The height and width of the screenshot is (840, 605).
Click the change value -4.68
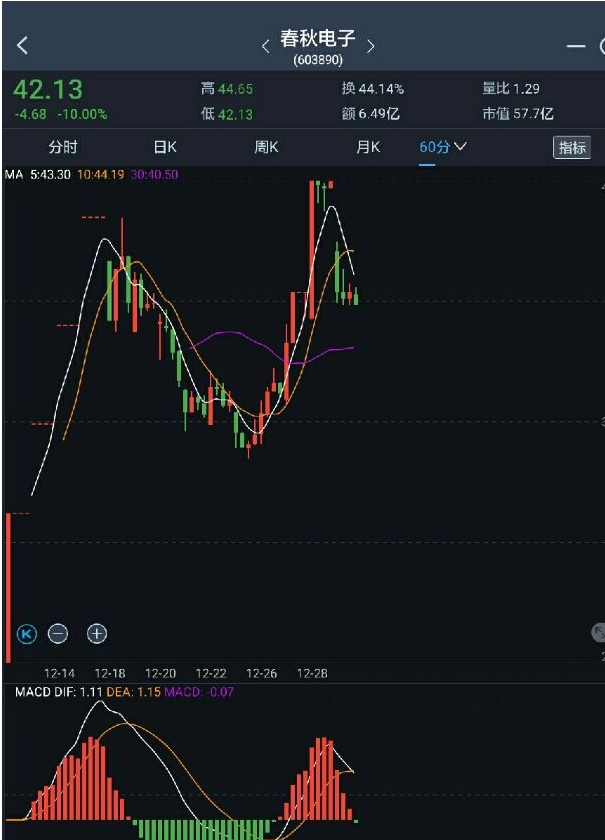tap(30, 114)
